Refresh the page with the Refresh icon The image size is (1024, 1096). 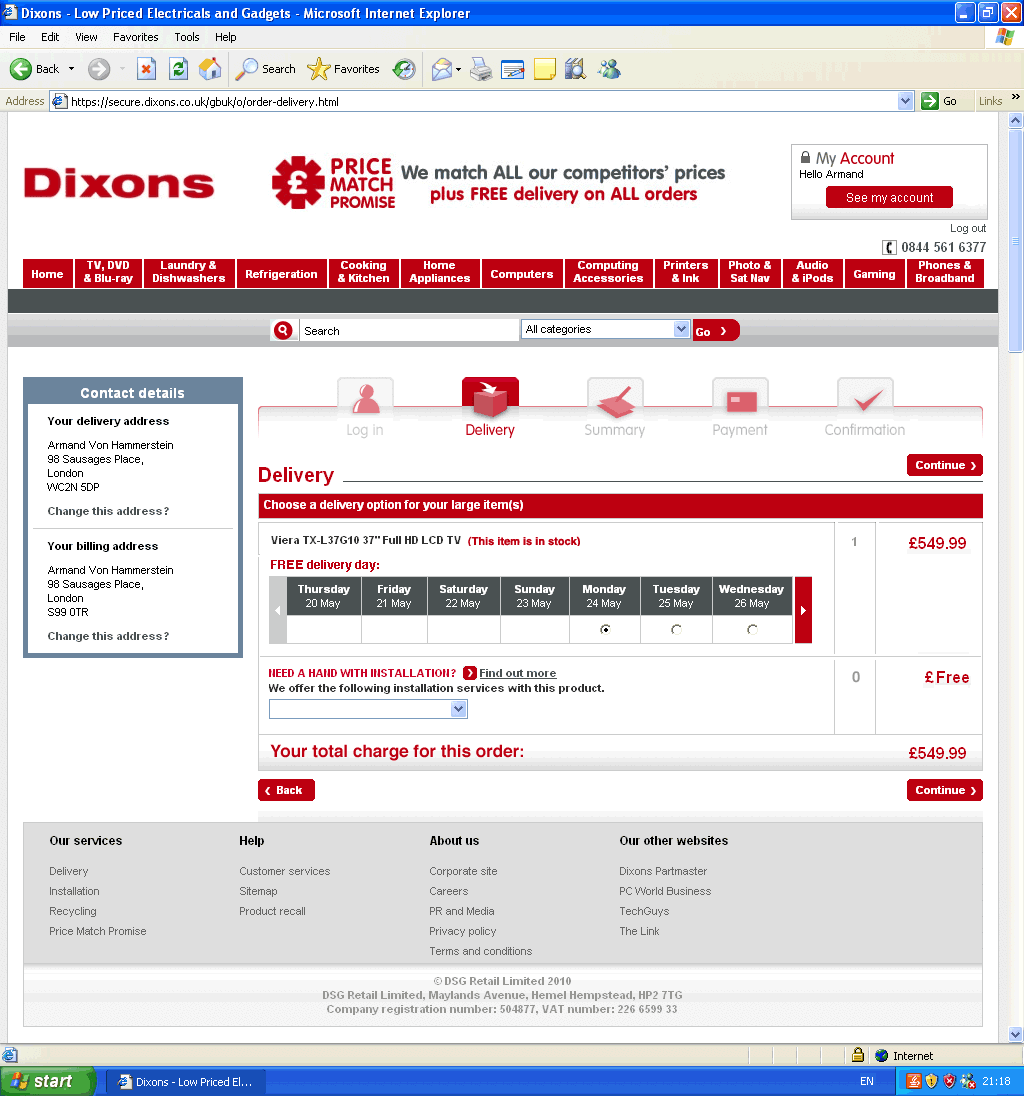point(178,68)
